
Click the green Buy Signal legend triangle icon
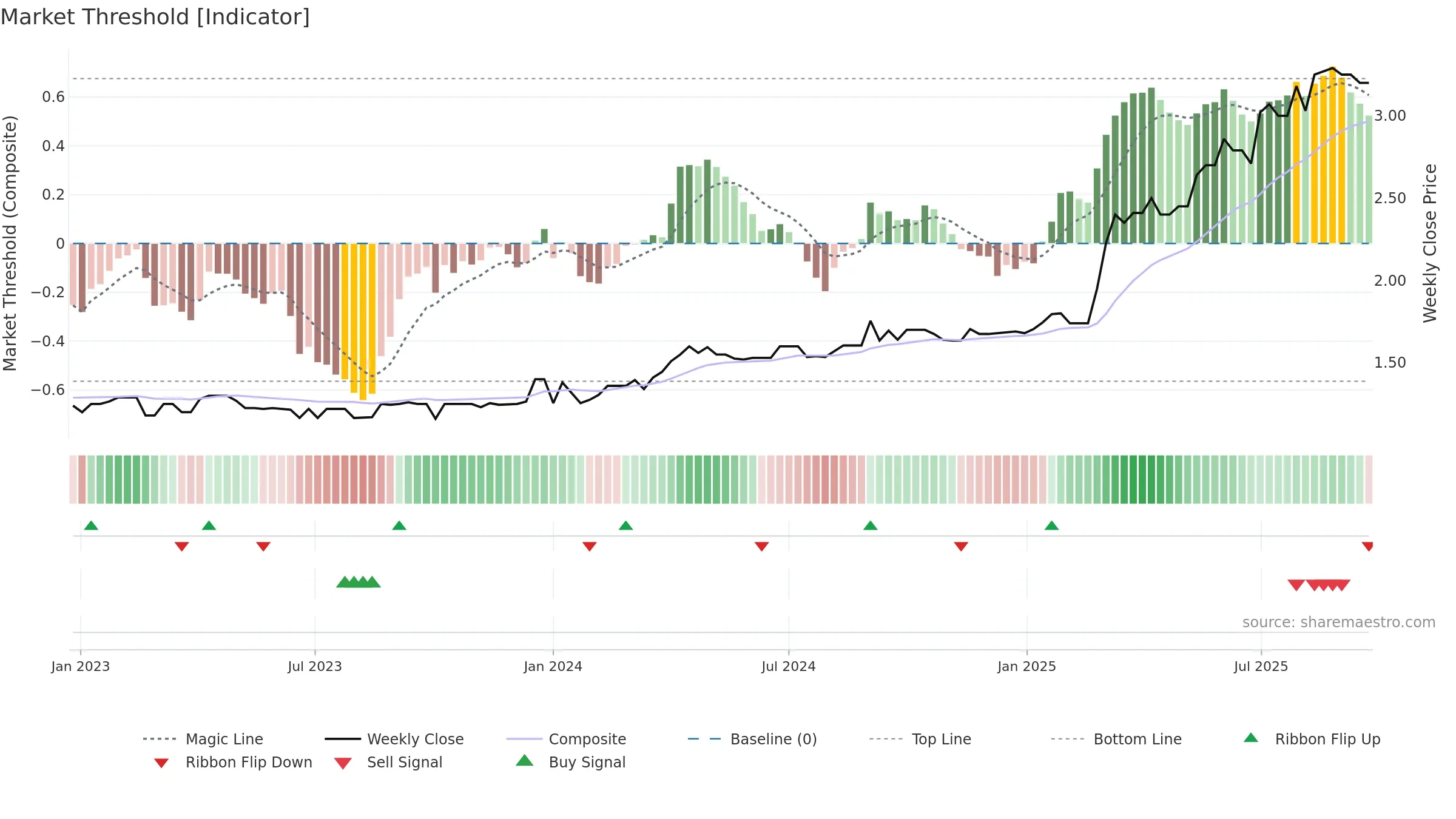525,760
